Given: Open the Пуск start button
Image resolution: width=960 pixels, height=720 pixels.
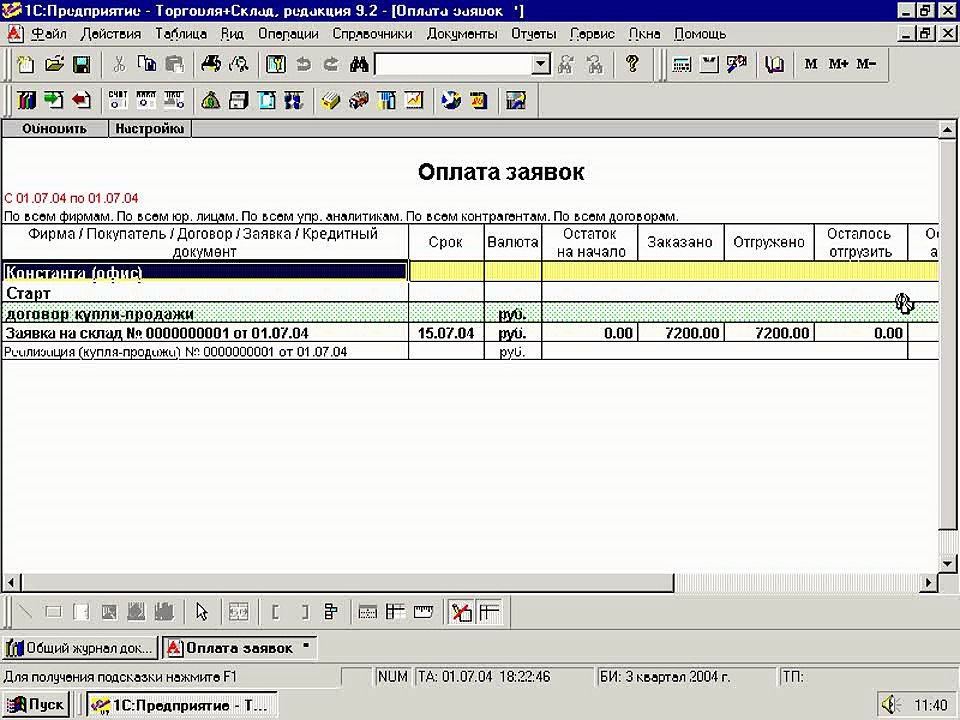Looking at the screenshot, I should (x=36, y=705).
